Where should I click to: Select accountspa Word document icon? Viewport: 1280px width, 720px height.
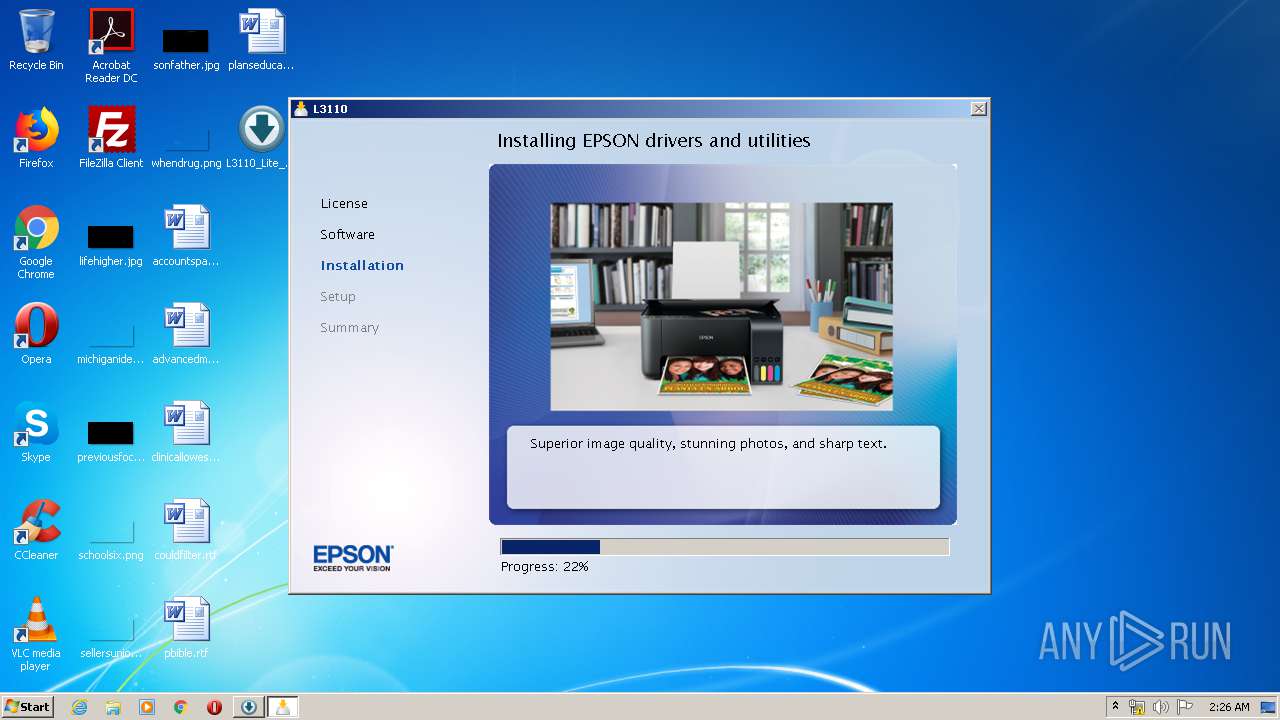186,236
